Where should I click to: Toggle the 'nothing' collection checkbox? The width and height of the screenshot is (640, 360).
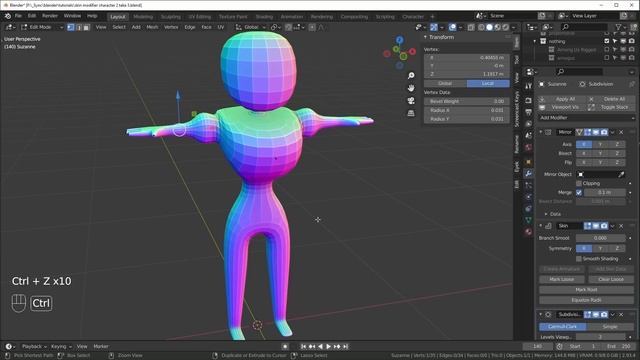[x=607, y=41]
